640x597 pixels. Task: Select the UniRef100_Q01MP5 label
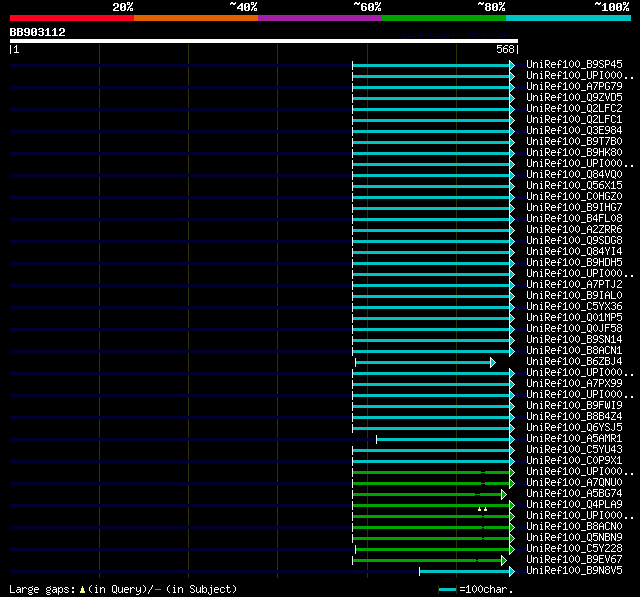tap(574, 318)
